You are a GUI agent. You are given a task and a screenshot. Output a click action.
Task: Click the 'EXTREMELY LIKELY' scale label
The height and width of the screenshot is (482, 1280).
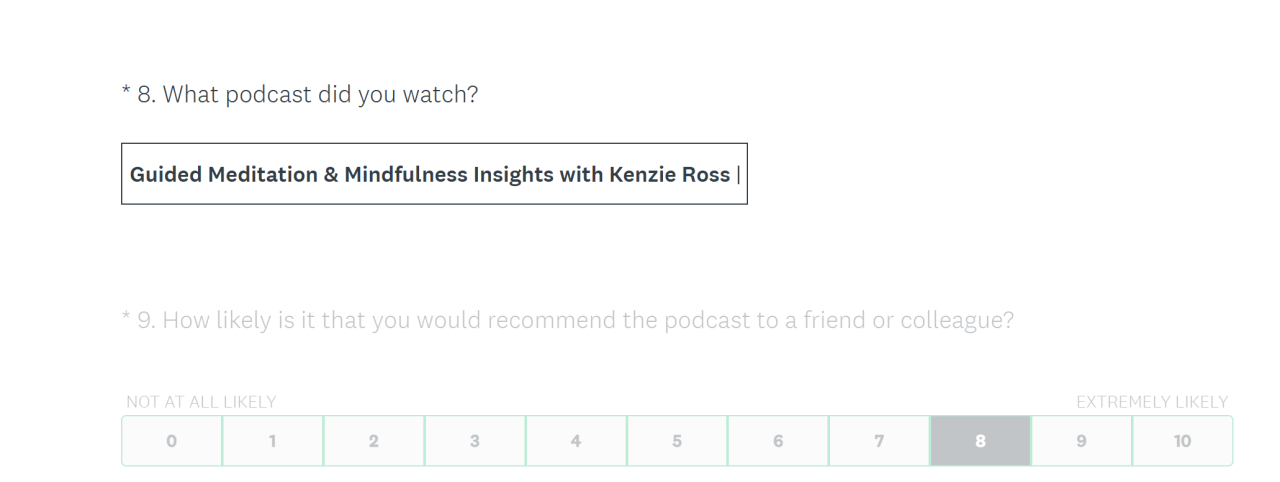(x=1152, y=402)
